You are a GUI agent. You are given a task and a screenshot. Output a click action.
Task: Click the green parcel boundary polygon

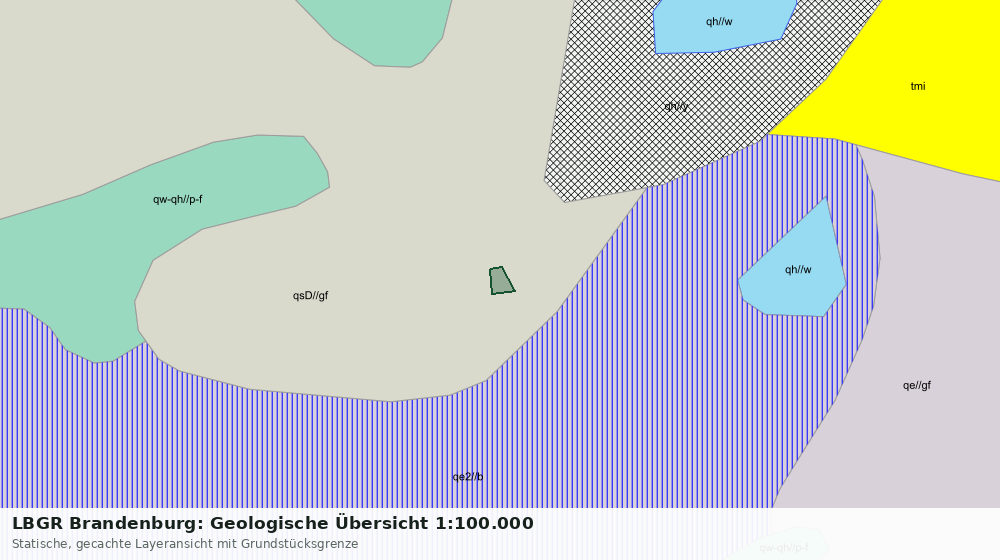[501, 281]
